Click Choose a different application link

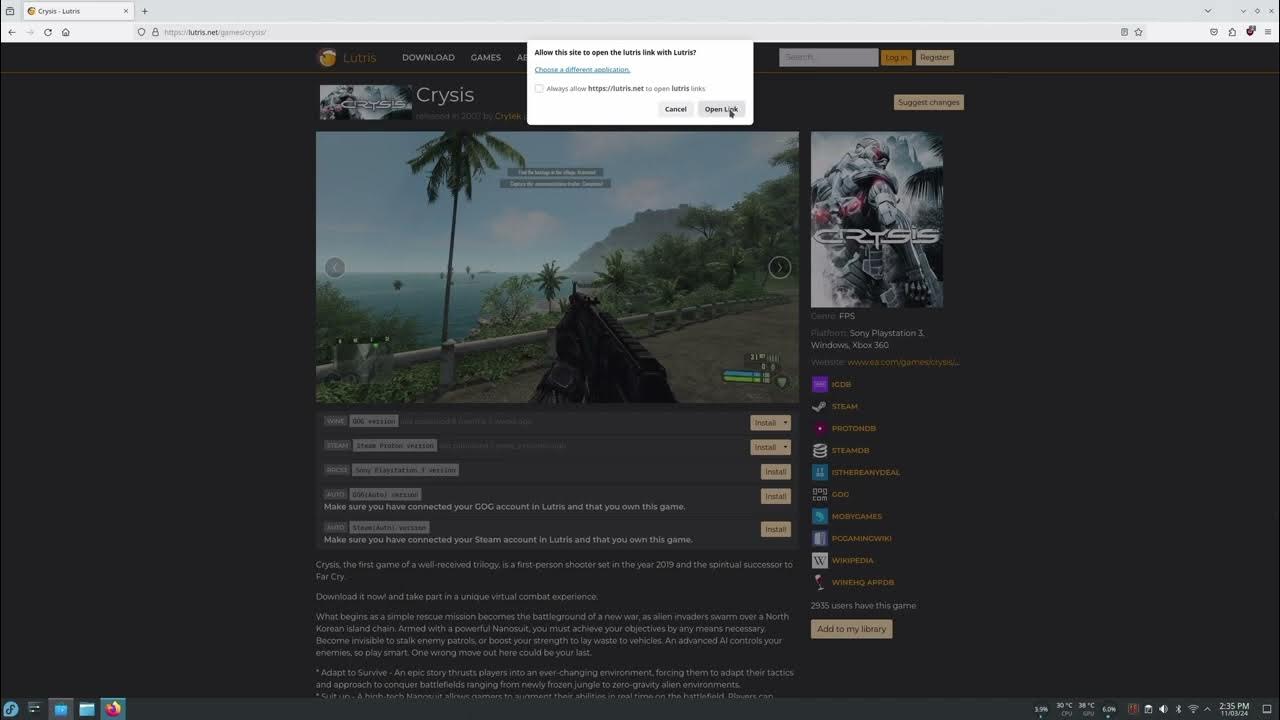click(x=582, y=69)
